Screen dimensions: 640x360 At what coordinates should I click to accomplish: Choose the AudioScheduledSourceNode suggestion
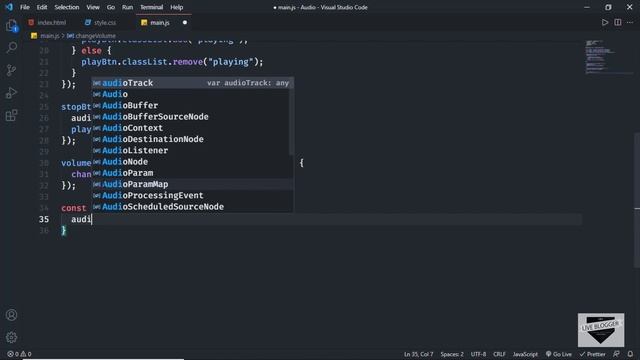[x=192, y=207]
